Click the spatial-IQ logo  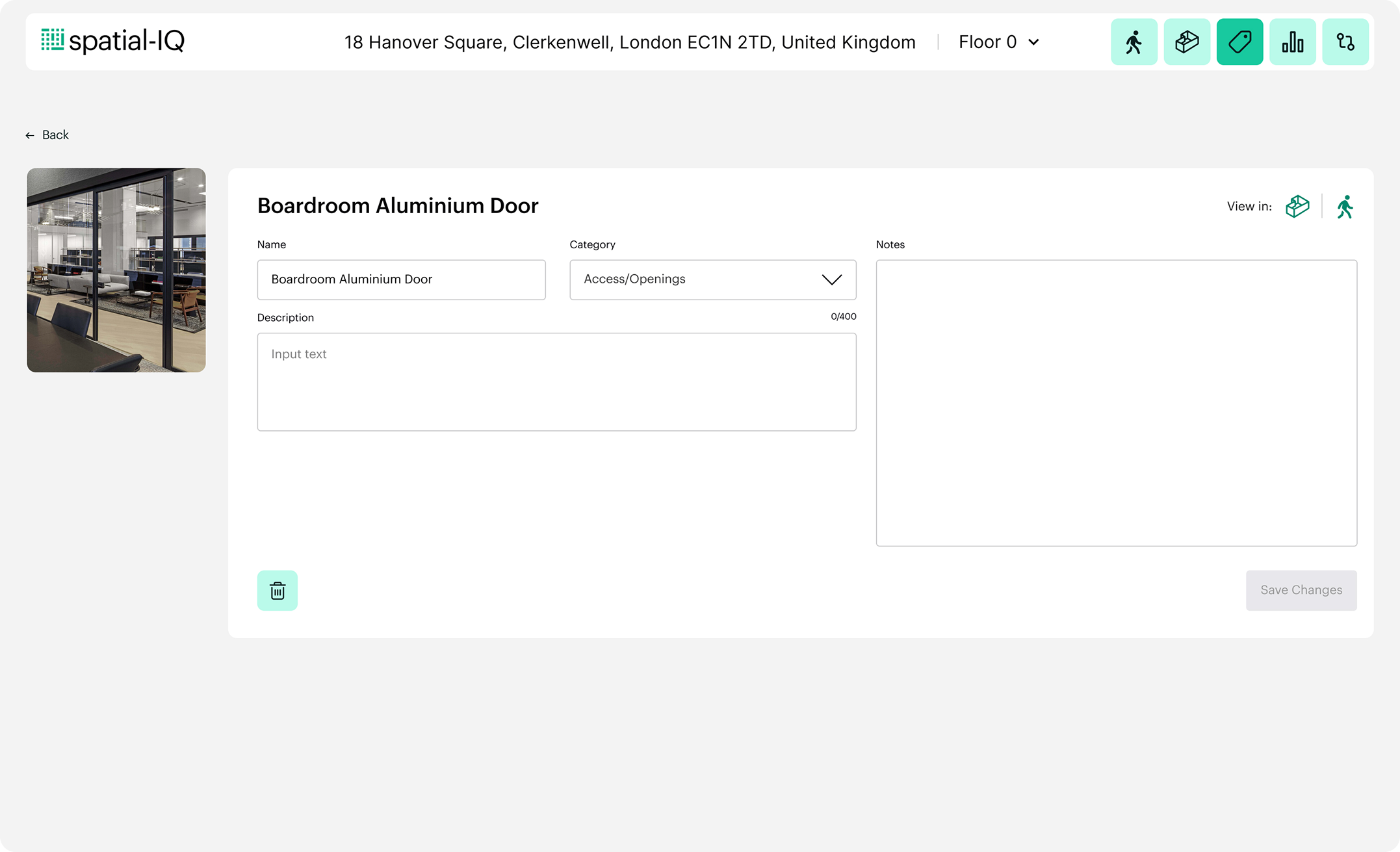point(113,41)
